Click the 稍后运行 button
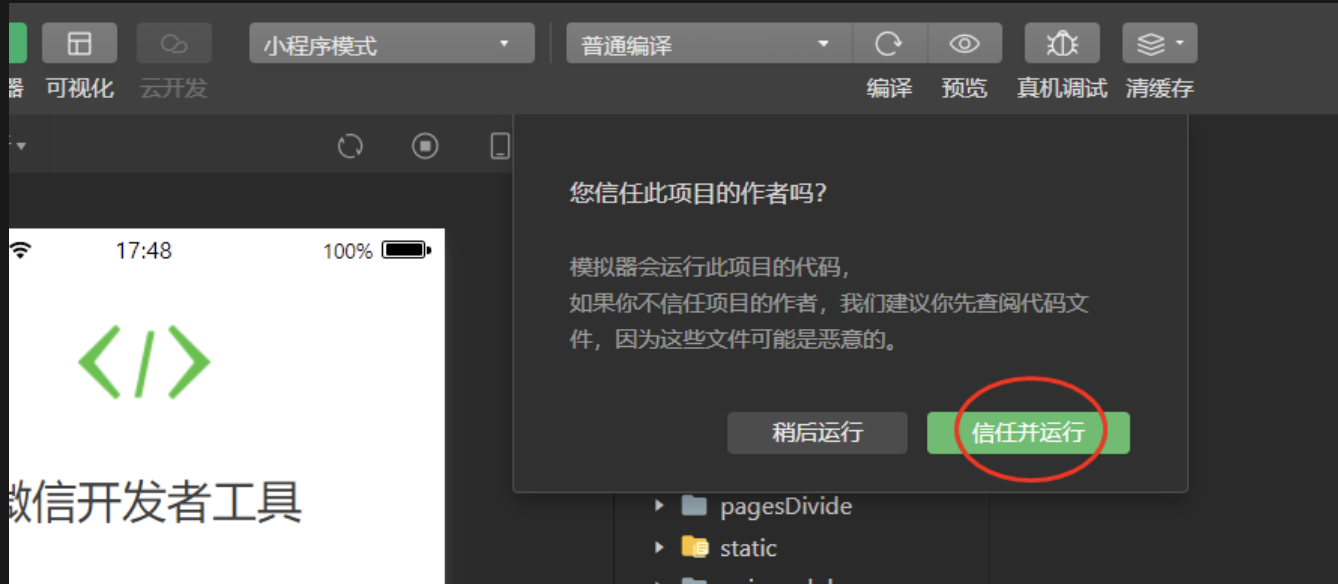The height and width of the screenshot is (584, 1338). click(x=817, y=433)
